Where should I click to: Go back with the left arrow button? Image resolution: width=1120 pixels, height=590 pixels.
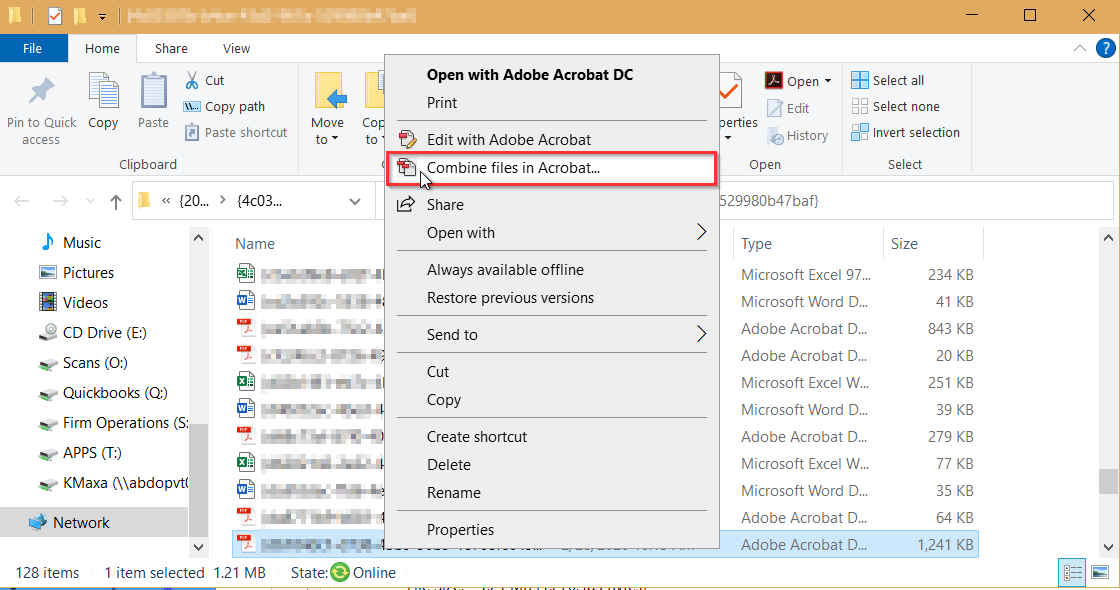pyautogui.click(x=22, y=201)
